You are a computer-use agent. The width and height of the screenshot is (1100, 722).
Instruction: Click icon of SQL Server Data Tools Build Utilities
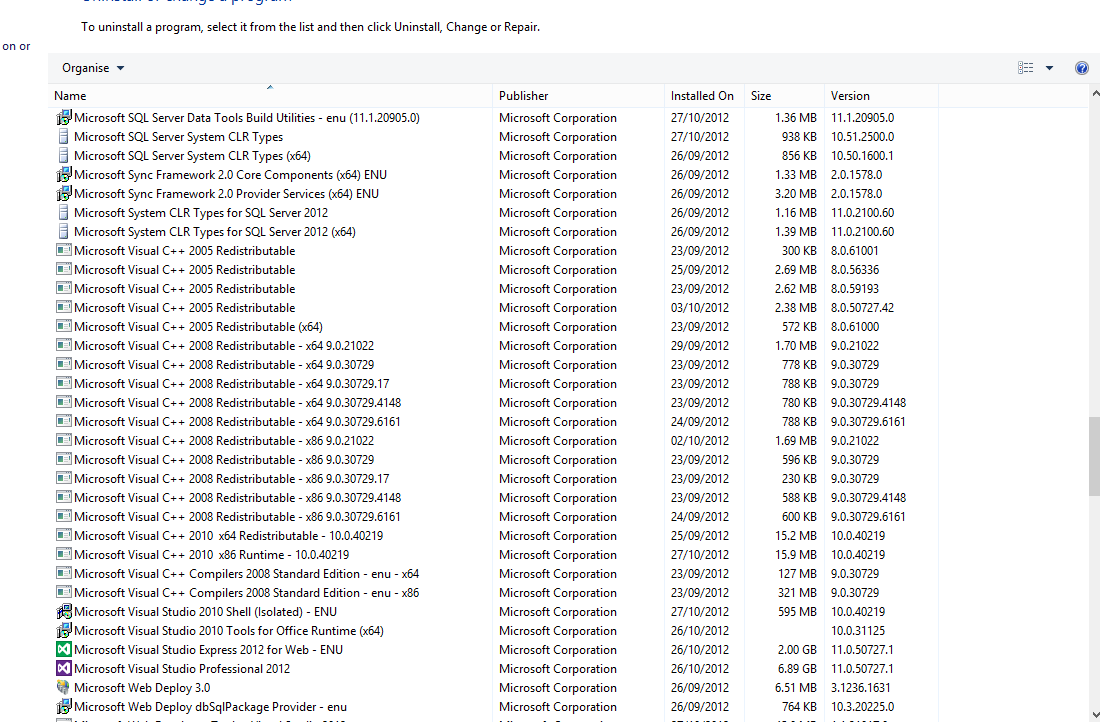tap(64, 117)
